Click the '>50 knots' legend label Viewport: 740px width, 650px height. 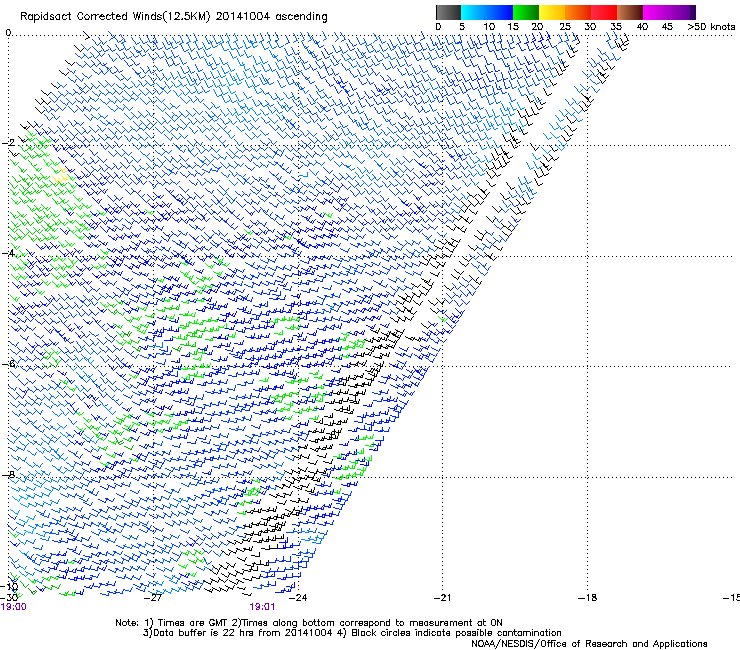711,27
